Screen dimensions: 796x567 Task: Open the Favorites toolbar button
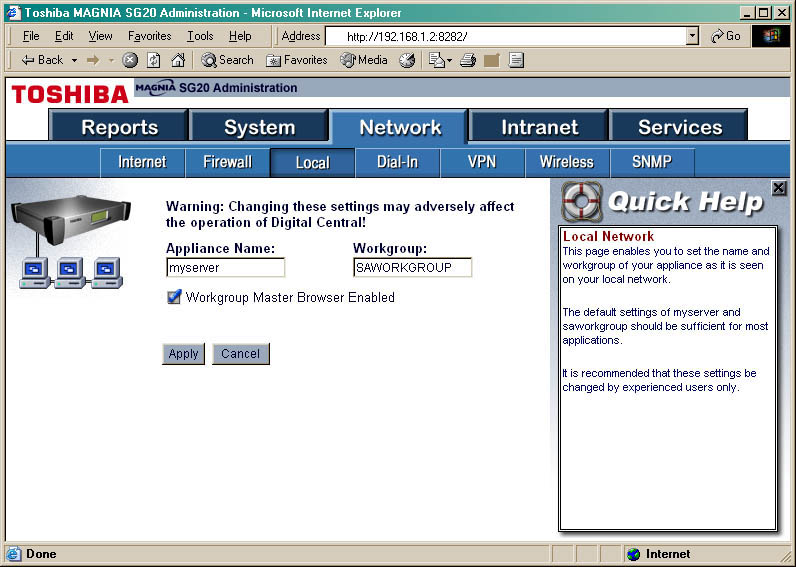tap(296, 60)
